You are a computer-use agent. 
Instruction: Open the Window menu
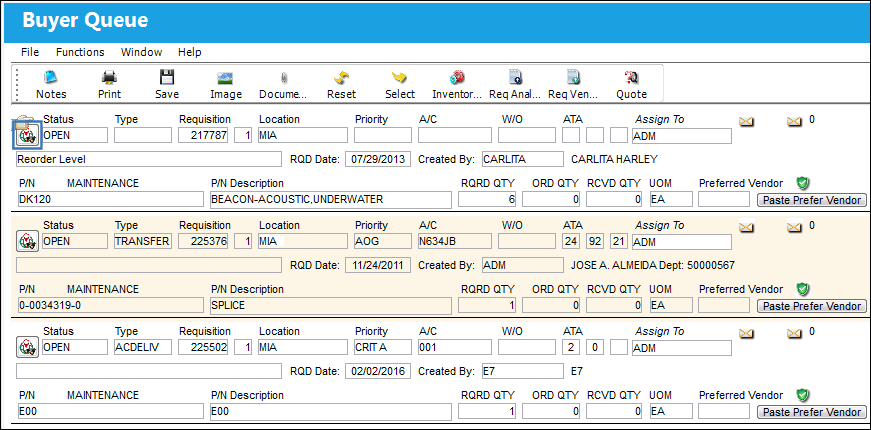click(x=142, y=52)
